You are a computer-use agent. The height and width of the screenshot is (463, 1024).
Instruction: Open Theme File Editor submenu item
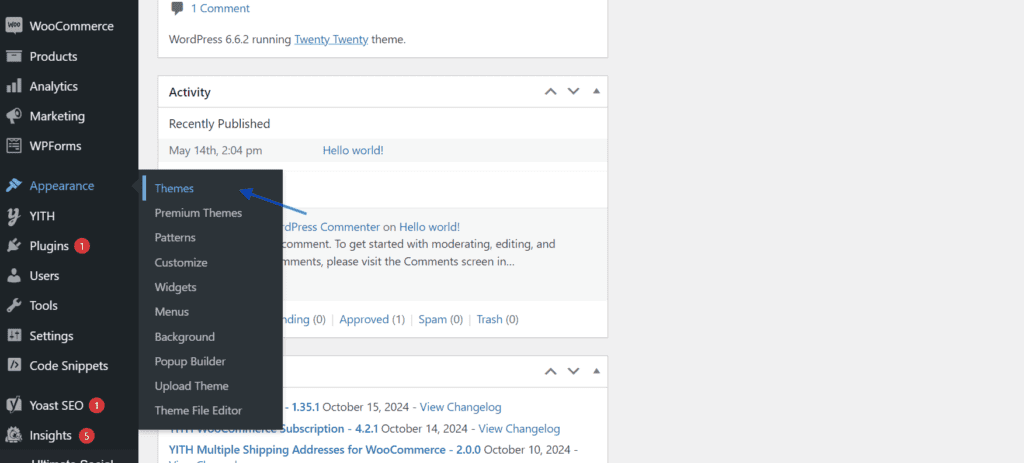click(199, 411)
